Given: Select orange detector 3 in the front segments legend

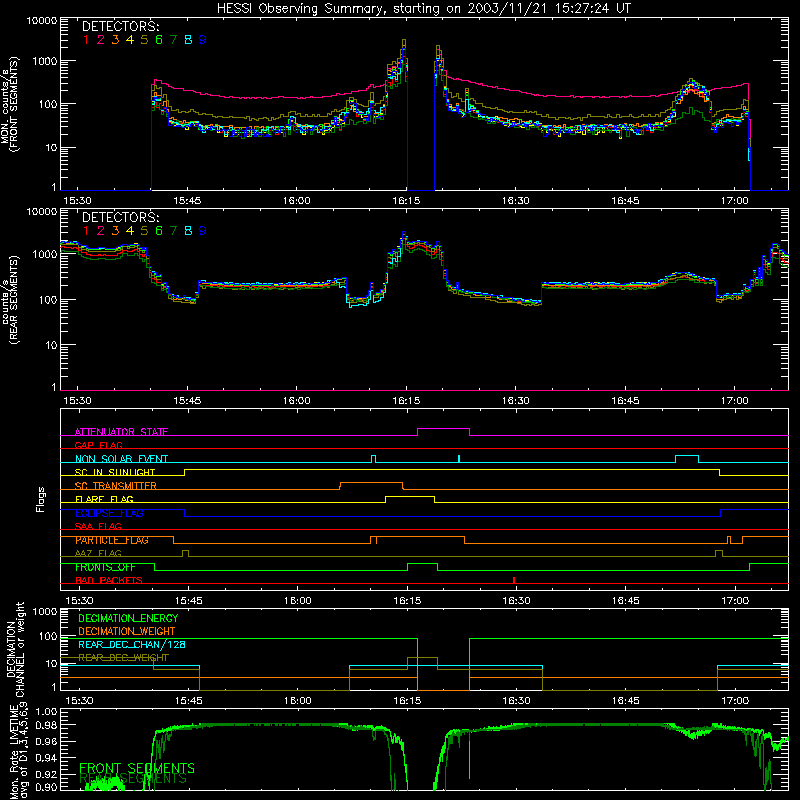Looking at the screenshot, I should (x=115, y=40).
